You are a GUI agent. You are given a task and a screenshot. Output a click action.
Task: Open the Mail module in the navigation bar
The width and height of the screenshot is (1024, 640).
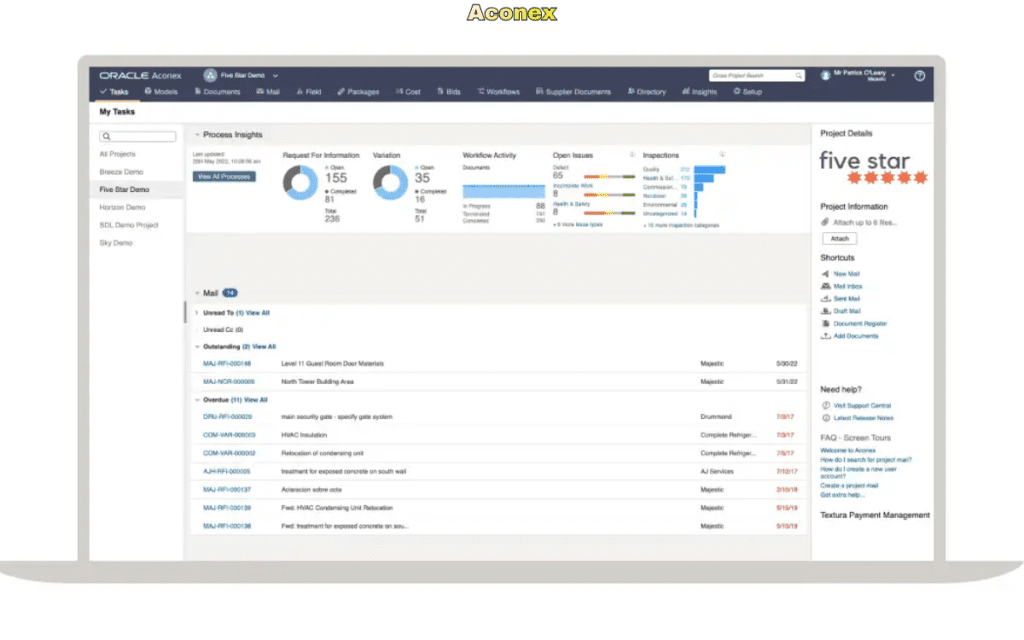[271, 92]
